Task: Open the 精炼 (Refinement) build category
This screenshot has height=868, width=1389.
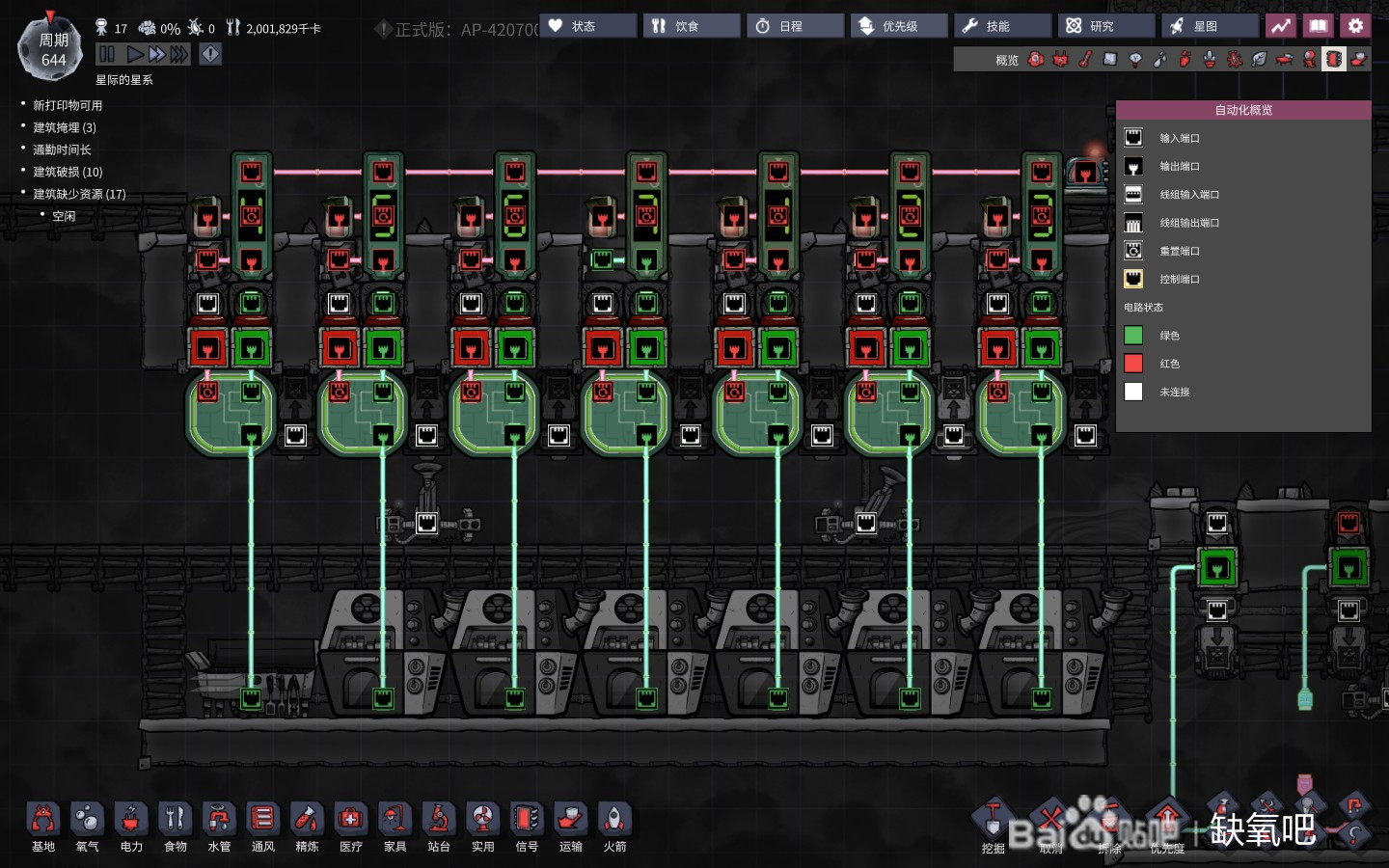Action: (x=307, y=827)
